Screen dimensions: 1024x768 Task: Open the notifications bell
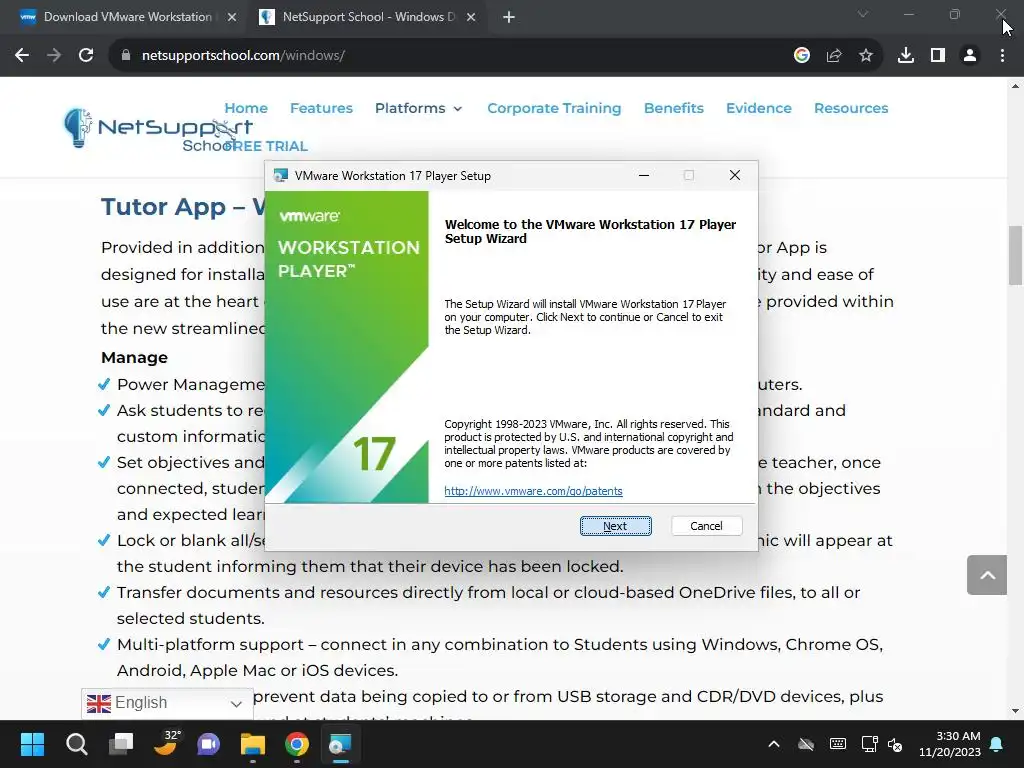click(x=997, y=744)
